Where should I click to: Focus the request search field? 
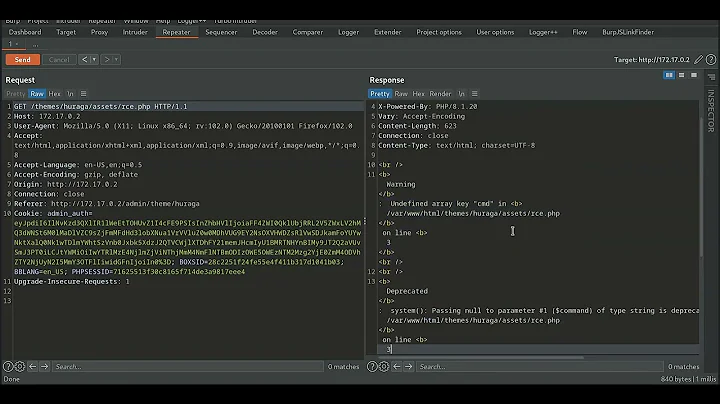[188, 366]
